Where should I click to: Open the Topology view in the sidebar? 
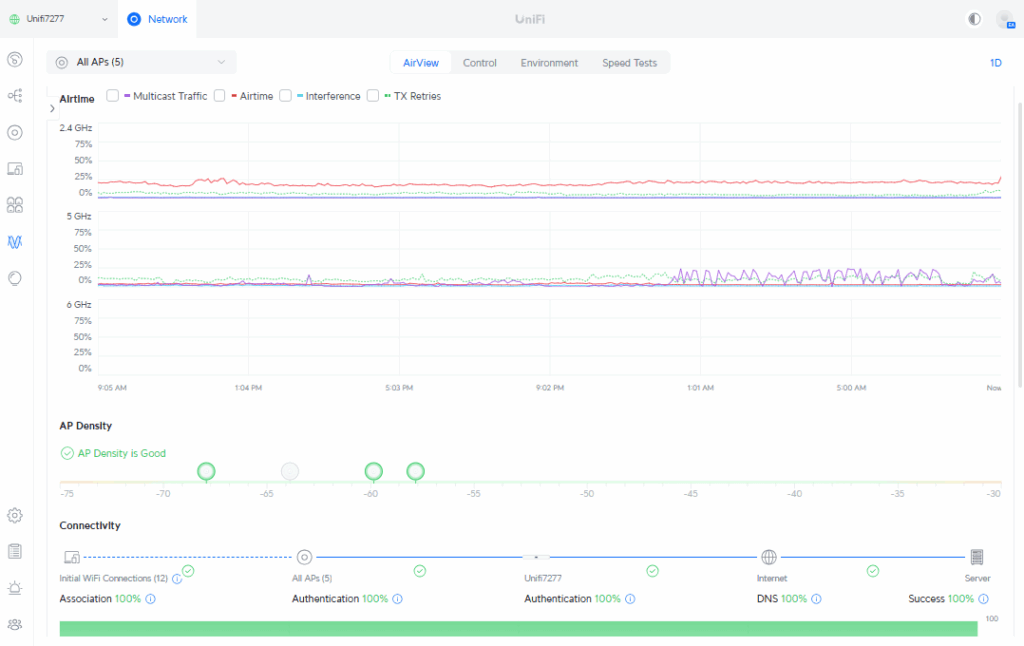point(15,96)
